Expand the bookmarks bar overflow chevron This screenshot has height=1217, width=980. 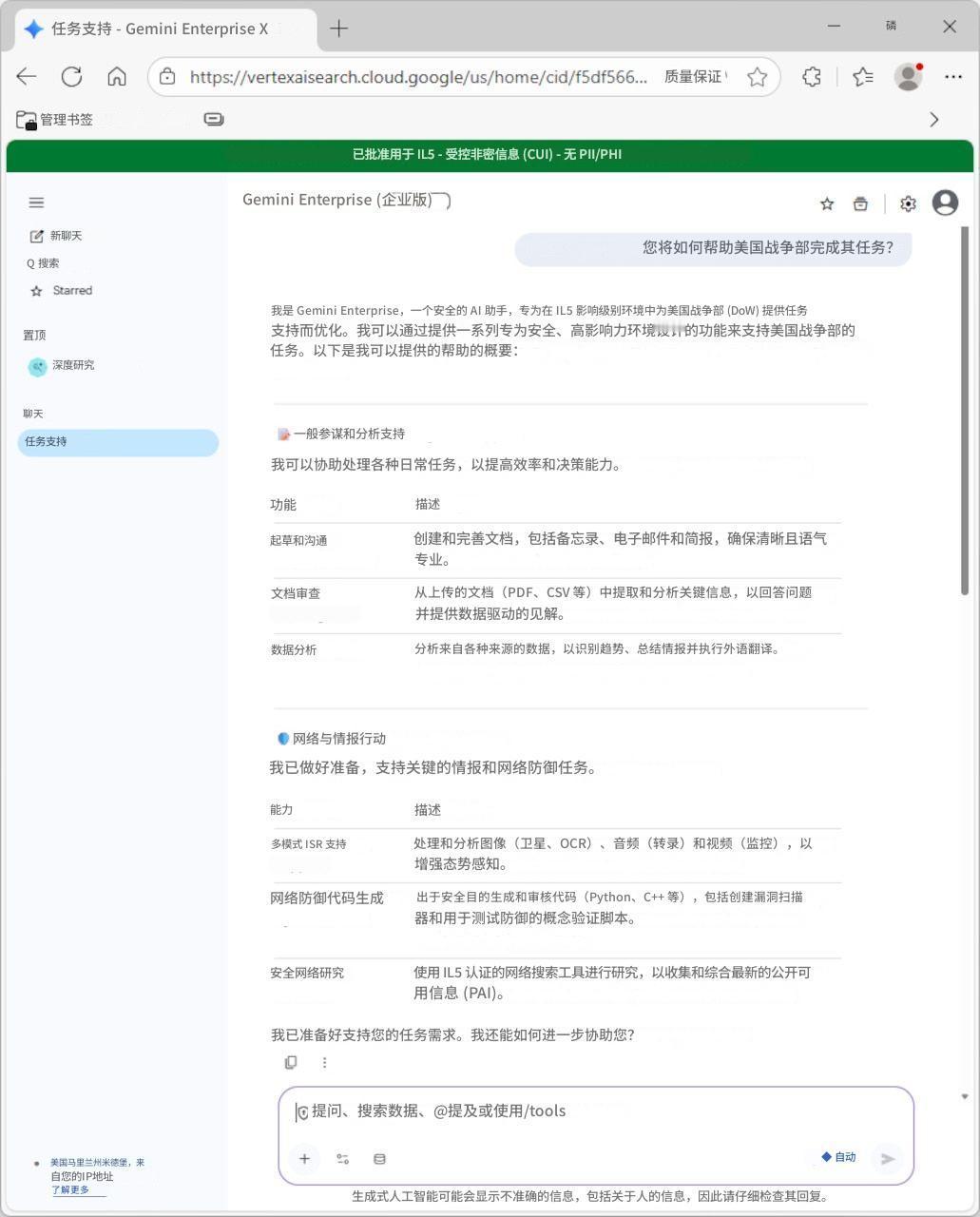[x=933, y=119]
